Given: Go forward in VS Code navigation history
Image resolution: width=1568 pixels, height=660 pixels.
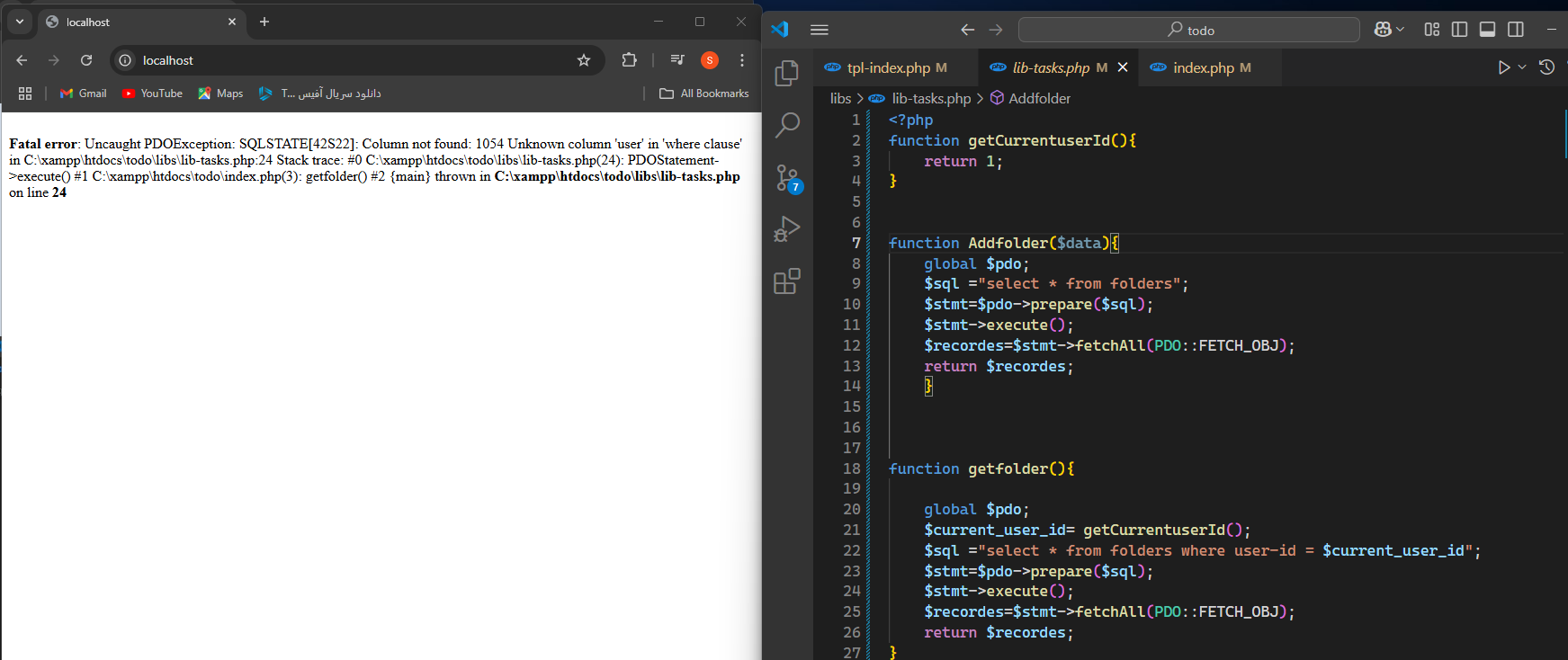Looking at the screenshot, I should tap(996, 30).
